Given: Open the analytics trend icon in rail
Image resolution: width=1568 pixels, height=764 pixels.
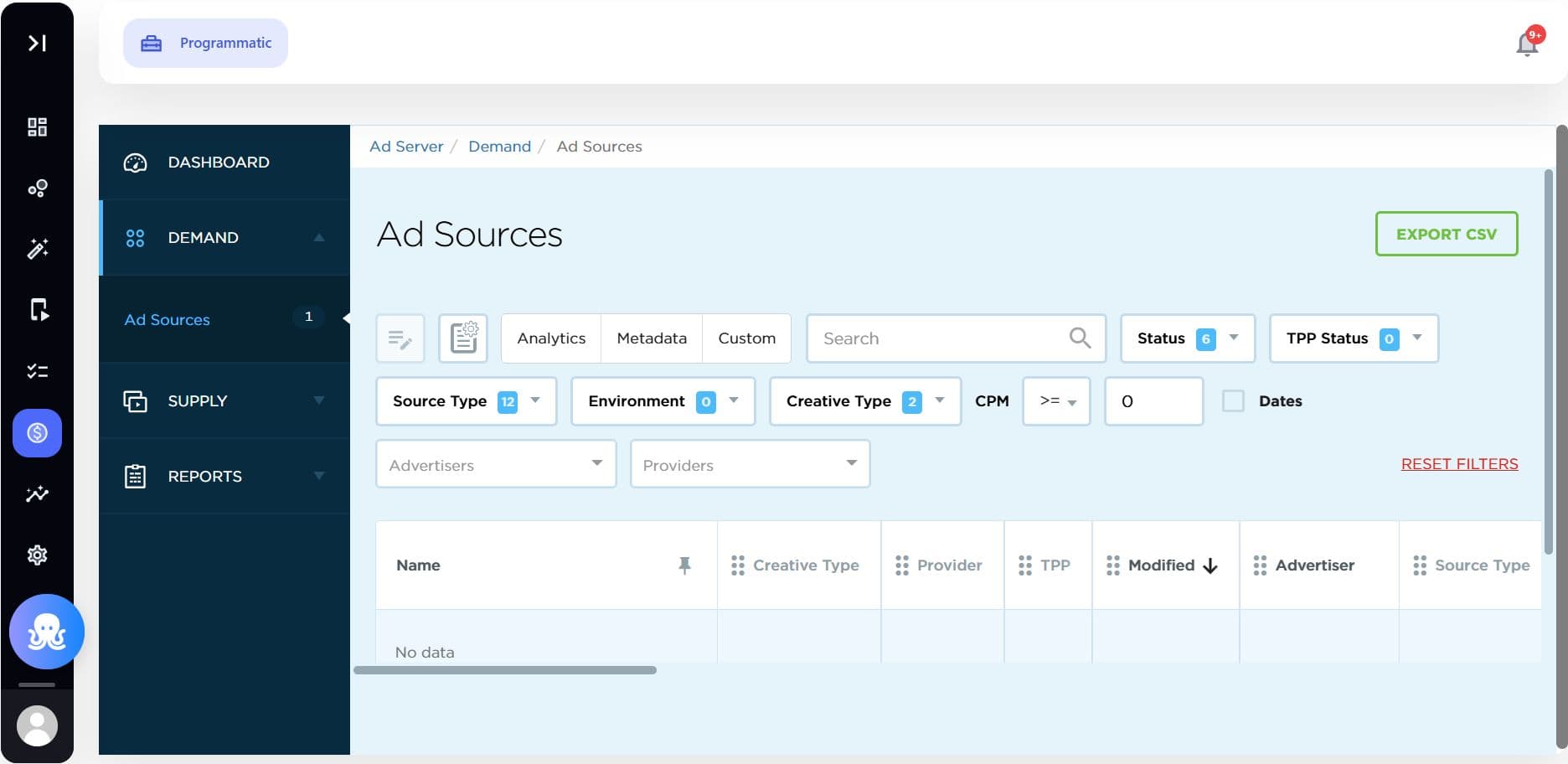Looking at the screenshot, I should tap(37, 493).
